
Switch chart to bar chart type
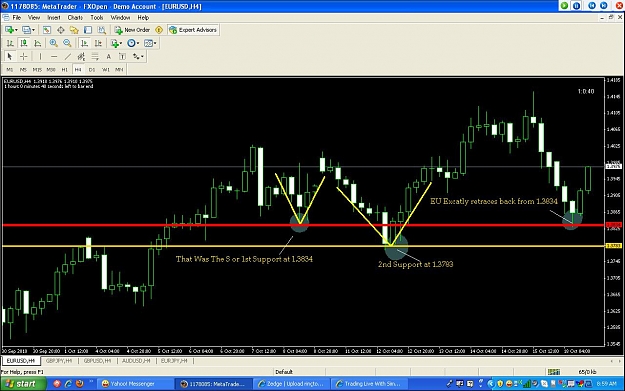click(x=10, y=43)
